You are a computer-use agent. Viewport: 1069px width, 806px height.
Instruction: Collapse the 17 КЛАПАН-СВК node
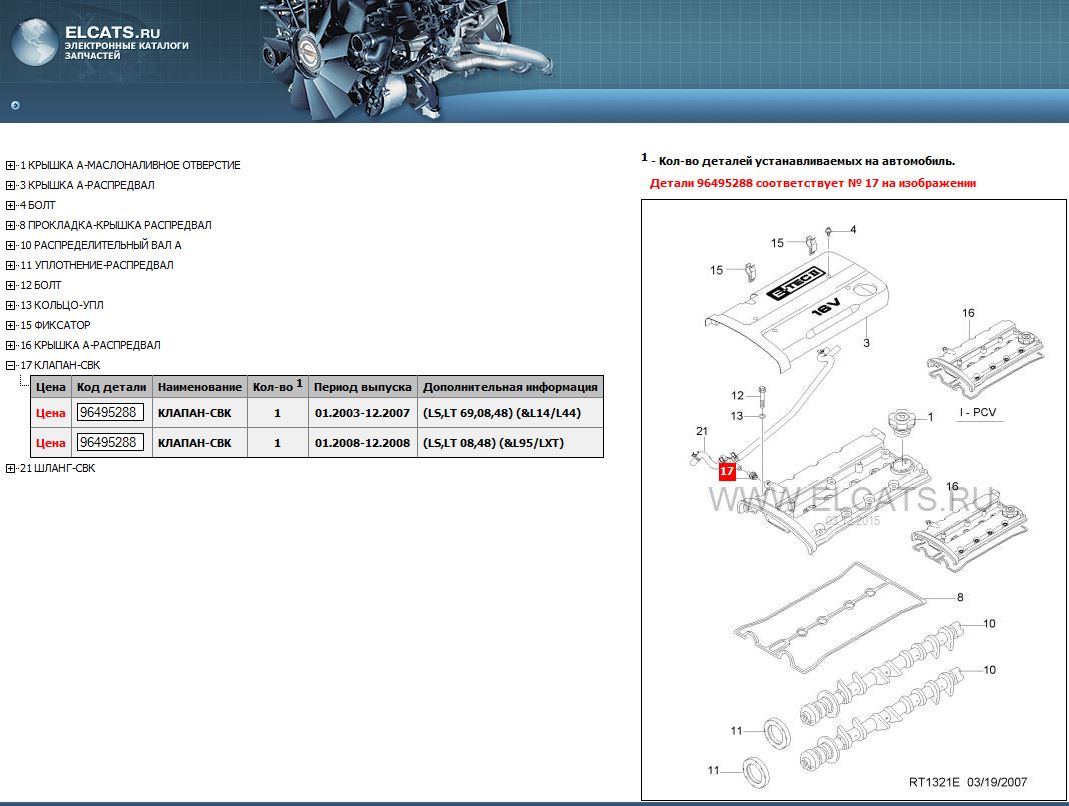pos(10,365)
